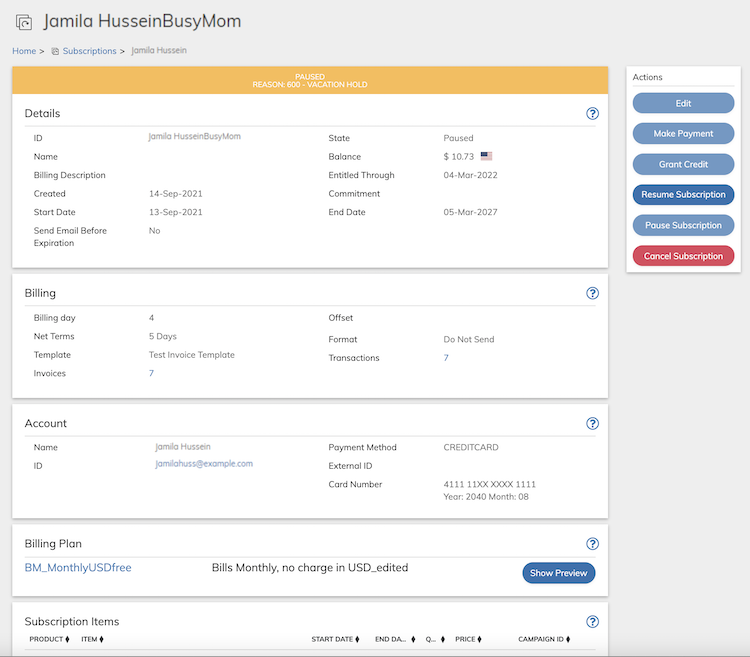Open help for the Account section

pyautogui.click(x=592, y=423)
